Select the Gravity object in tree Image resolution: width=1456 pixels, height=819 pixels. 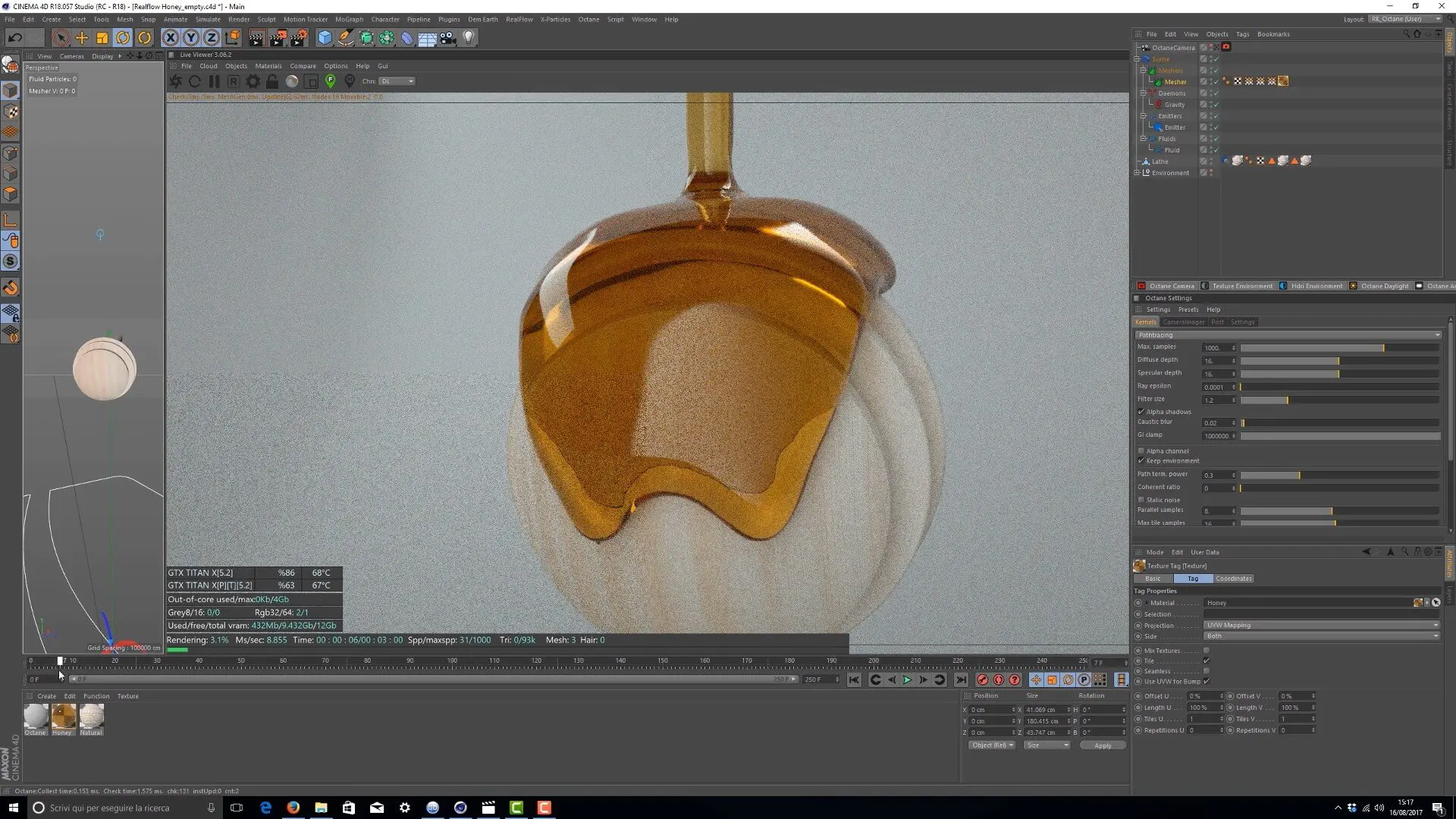(1174, 105)
